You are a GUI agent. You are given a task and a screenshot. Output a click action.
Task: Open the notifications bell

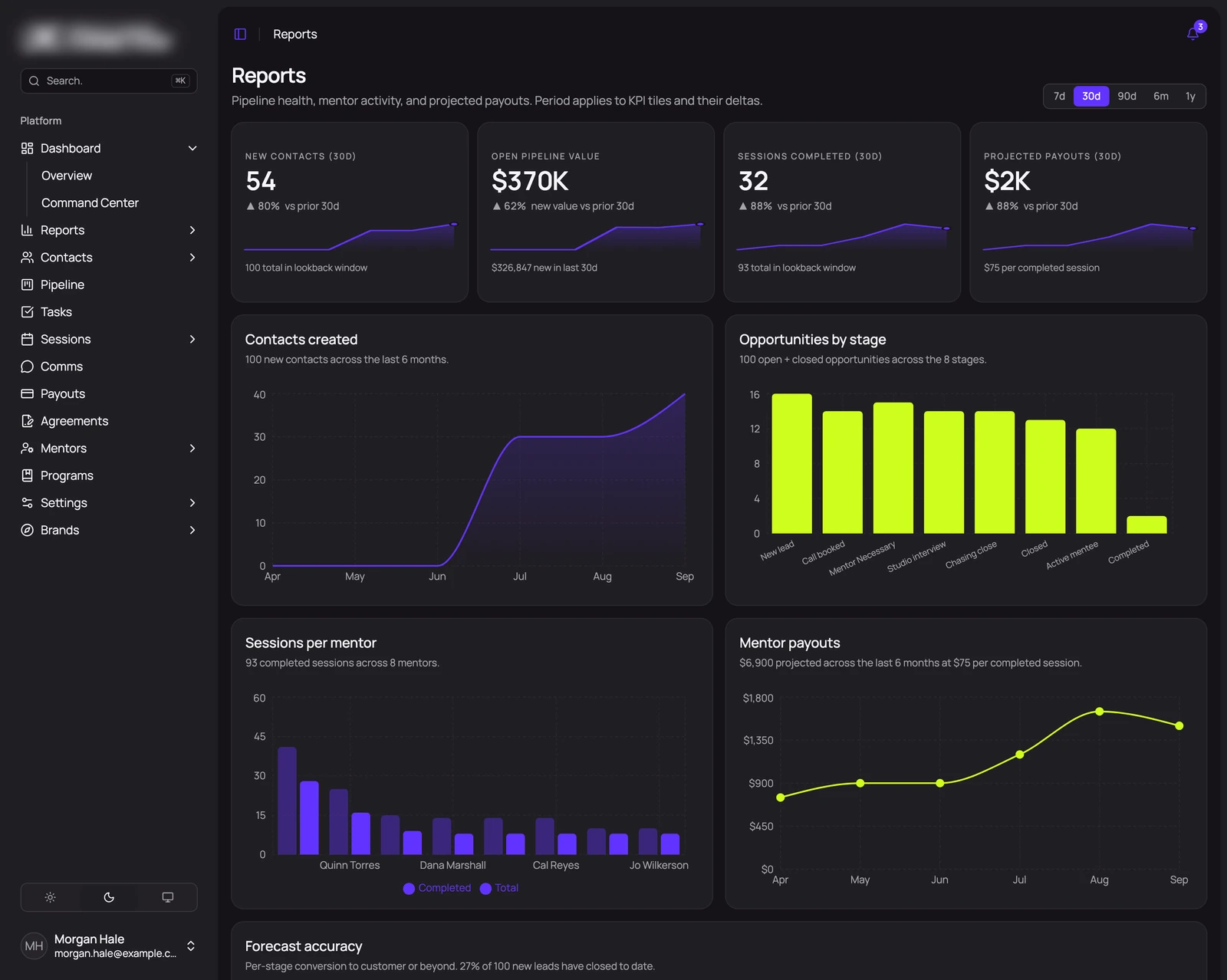pos(1192,34)
